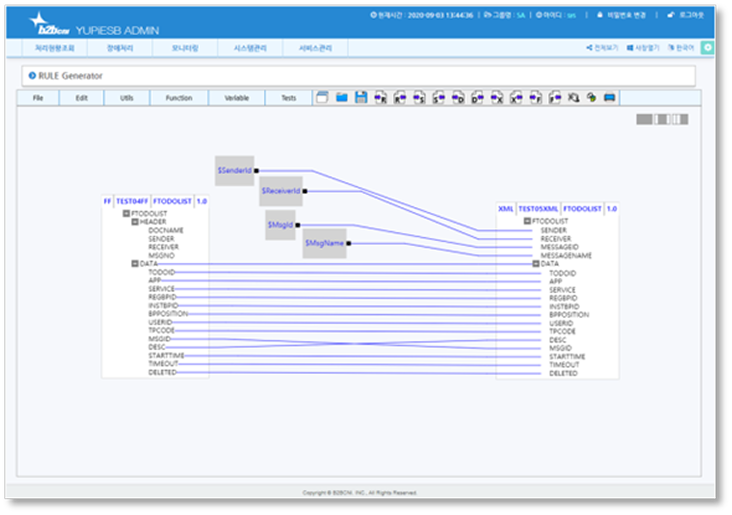Click the RULE Generator title arrow icon
Viewport: 732px width, 515px height.
(32, 75)
